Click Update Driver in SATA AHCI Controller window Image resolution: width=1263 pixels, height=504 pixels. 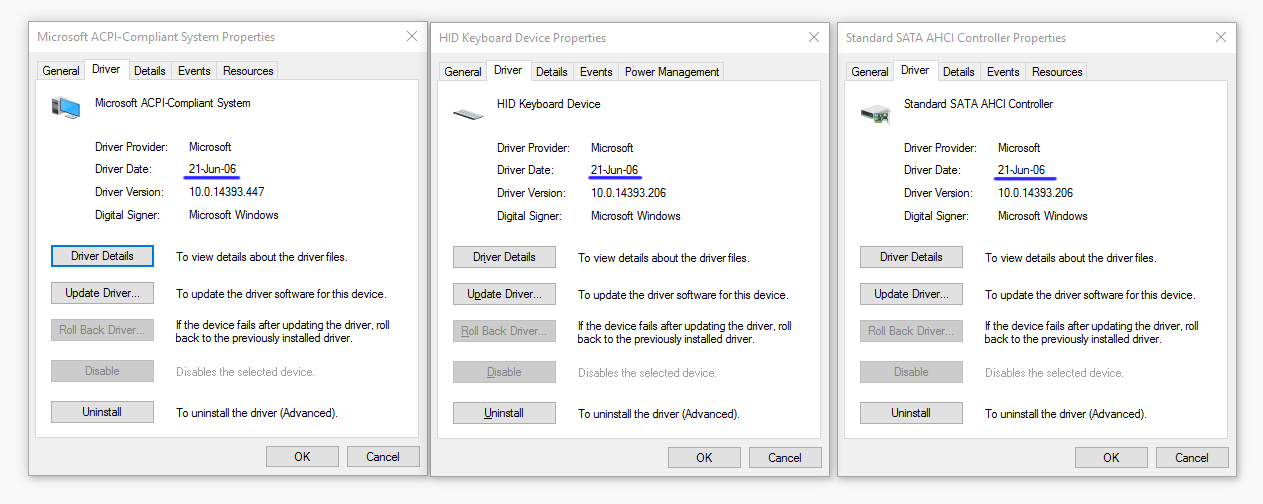tap(911, 294)
